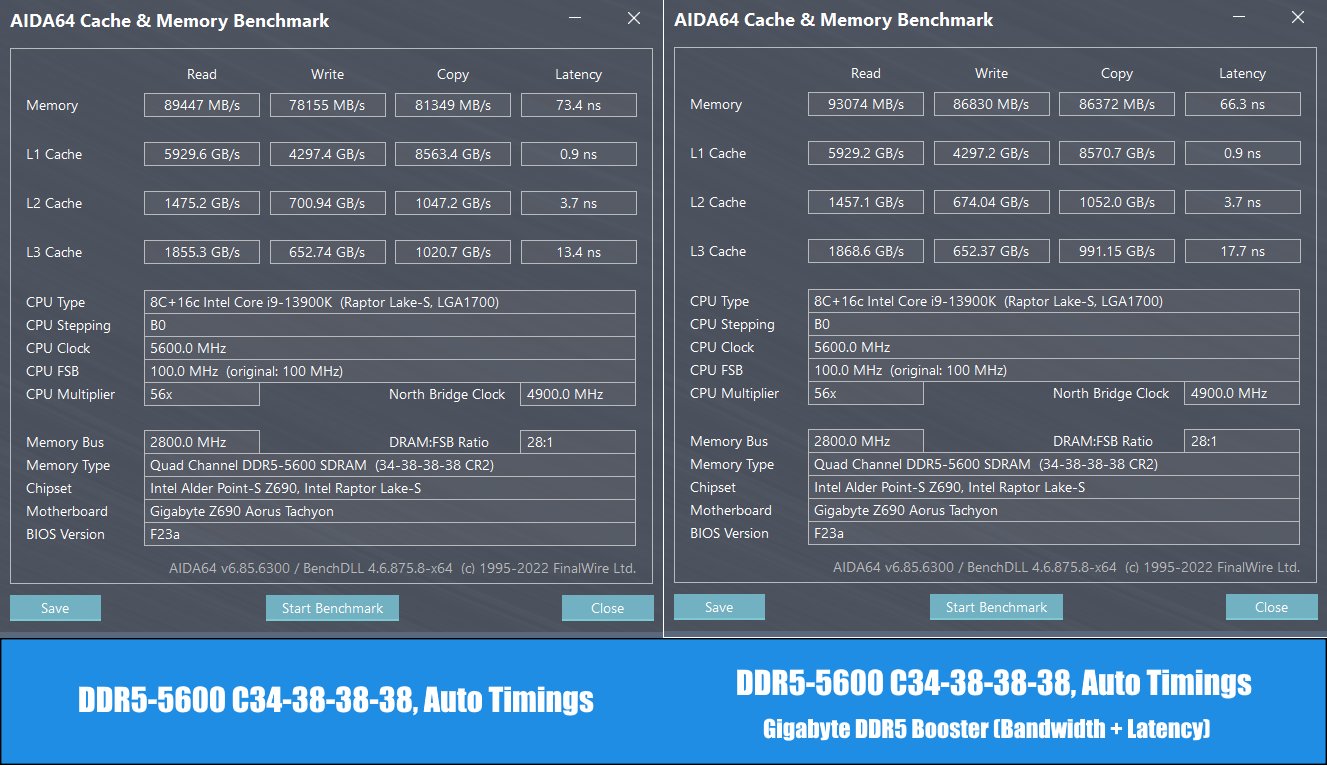Click the CPU Multiplier 56x field in left window
1327x766 pixels.
click(x=202, y=394)
